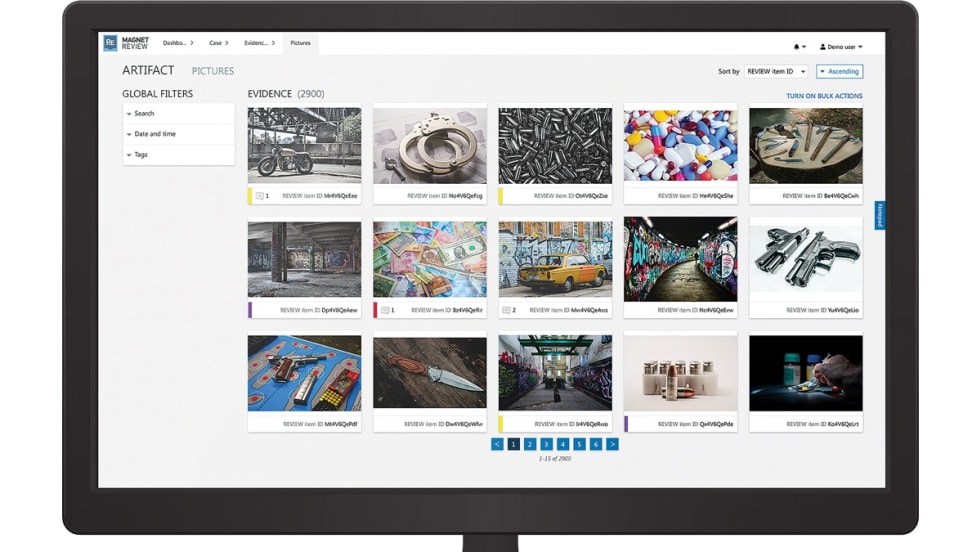
Task: Open the Demo user account menu
Action: point(841,47)
